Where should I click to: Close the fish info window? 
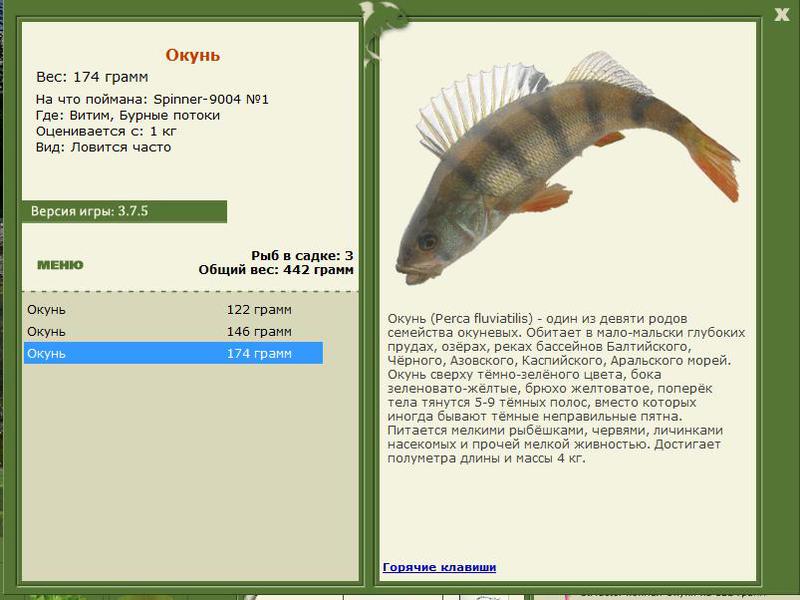pos(781,15)
